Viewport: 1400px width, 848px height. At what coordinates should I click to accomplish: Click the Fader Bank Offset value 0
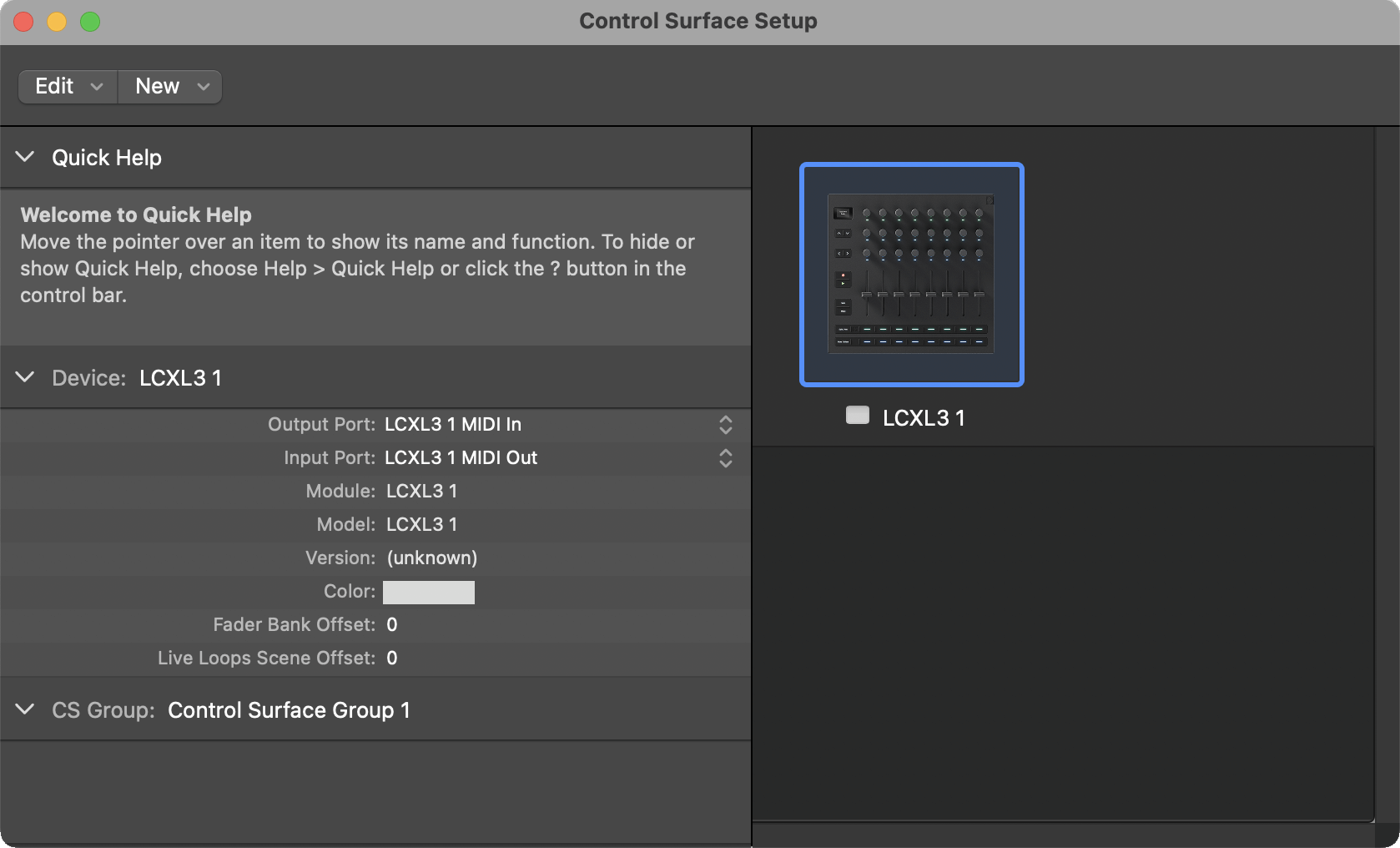coord(392,625)
